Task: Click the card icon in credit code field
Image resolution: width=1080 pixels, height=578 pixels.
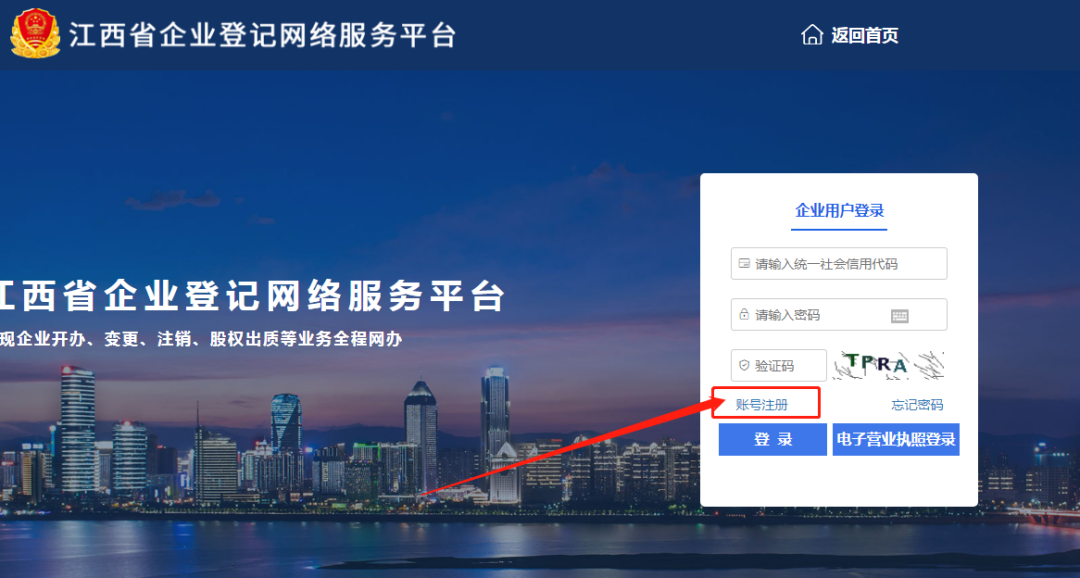Action: [x=744, y=264]
